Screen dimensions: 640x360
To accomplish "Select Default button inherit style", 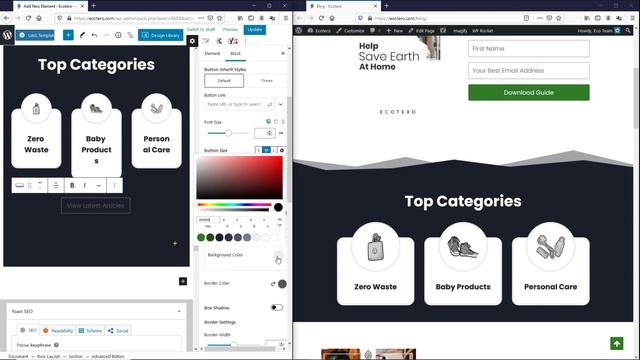I will (x=224, y=80).
